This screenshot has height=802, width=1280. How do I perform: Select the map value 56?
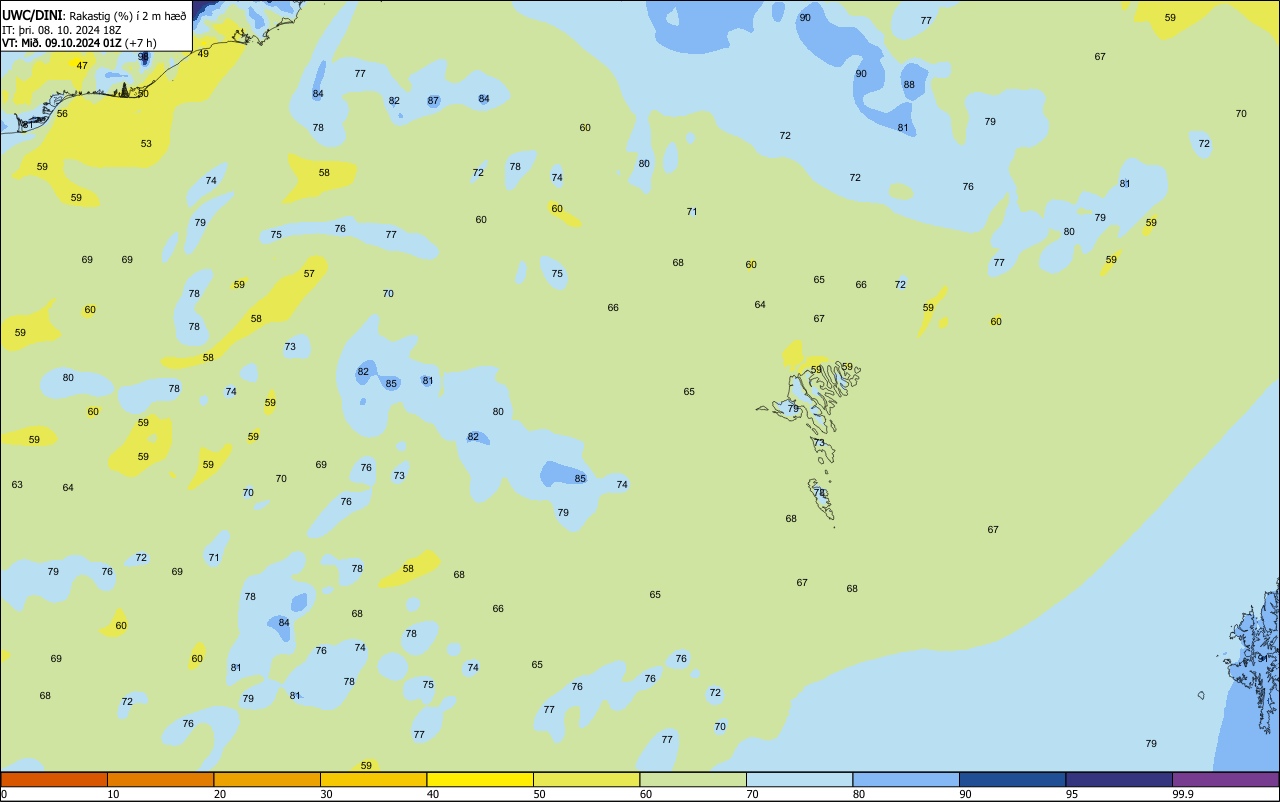(62, 114)
